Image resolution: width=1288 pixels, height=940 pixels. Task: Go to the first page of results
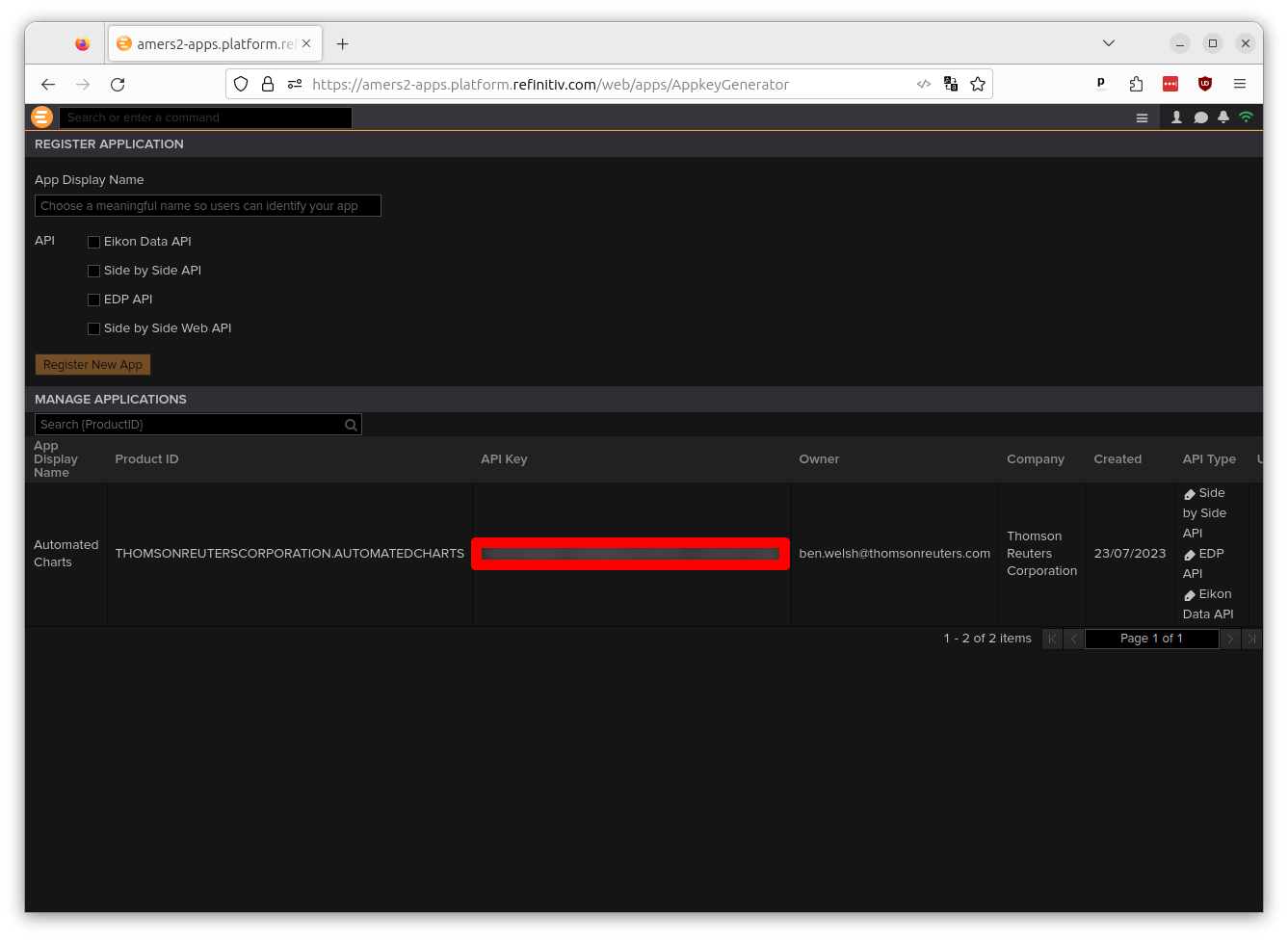pos(1052,639)
